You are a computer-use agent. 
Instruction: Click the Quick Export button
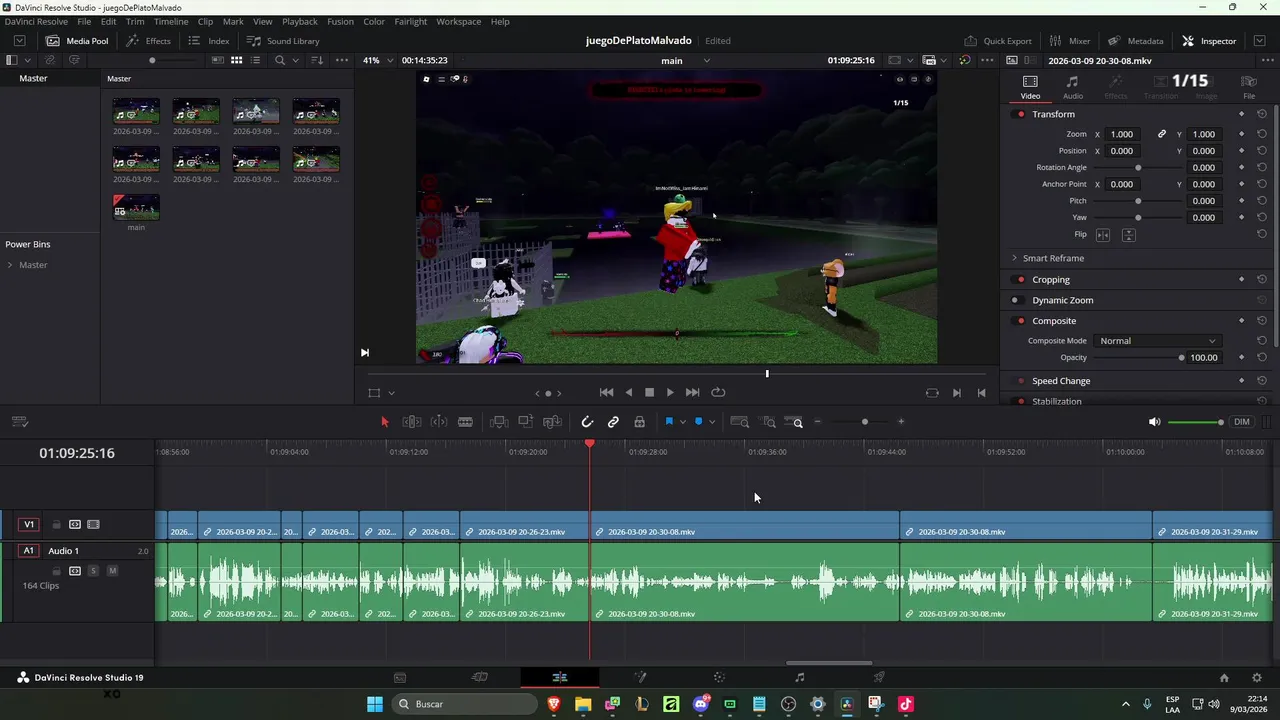pos(998,41)
